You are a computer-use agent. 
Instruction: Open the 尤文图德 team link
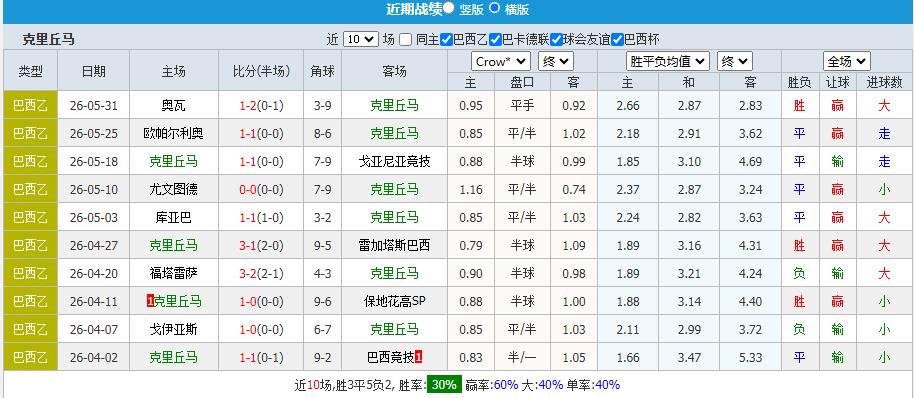[x=174, y=189]
